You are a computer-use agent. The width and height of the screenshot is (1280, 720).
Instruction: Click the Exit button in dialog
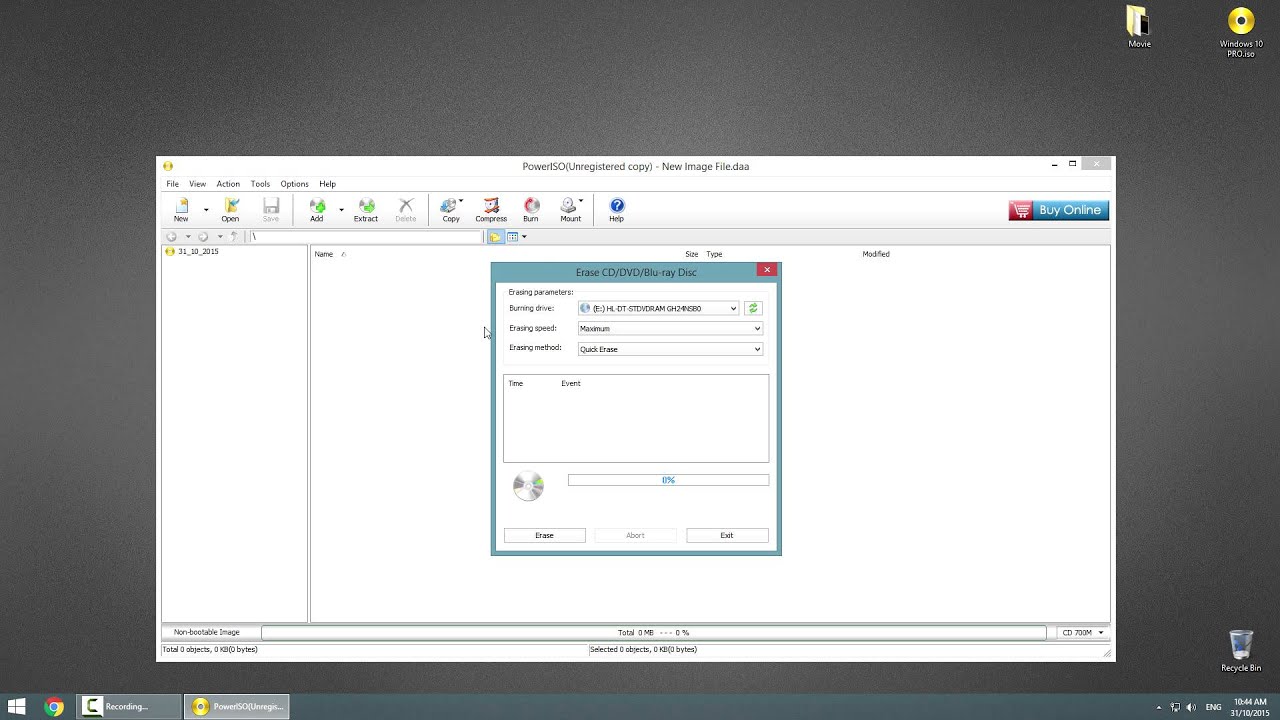727,535
